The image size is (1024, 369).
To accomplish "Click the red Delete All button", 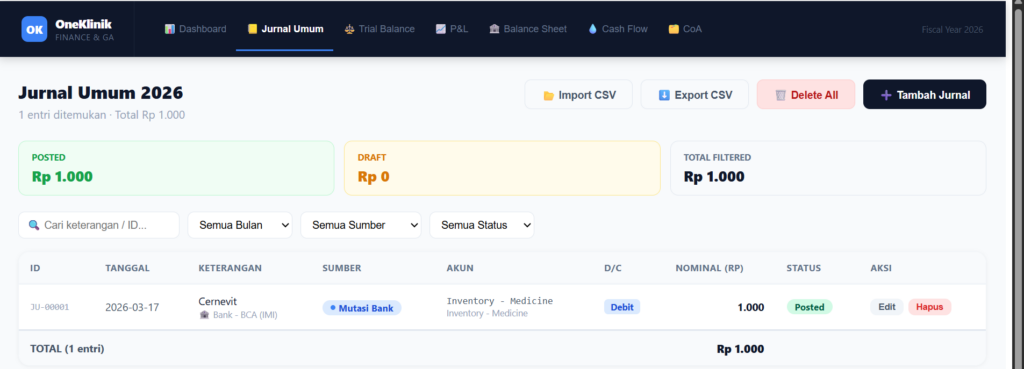I will 806,95.
